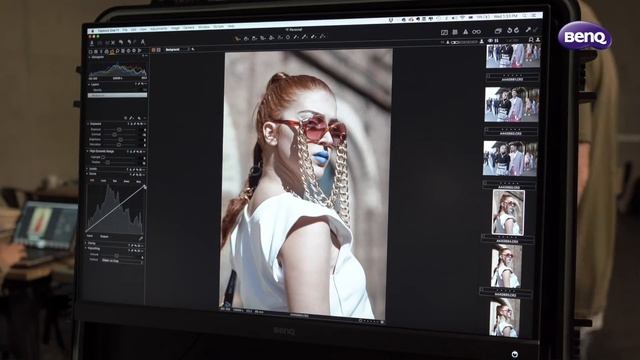Select the Background layer row in Layers

117,95
